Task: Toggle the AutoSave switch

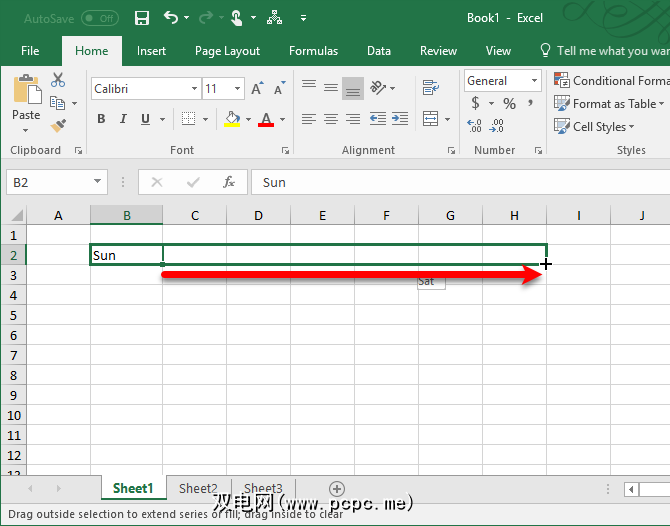Action: pyautogui.click(x=99, y=18)
